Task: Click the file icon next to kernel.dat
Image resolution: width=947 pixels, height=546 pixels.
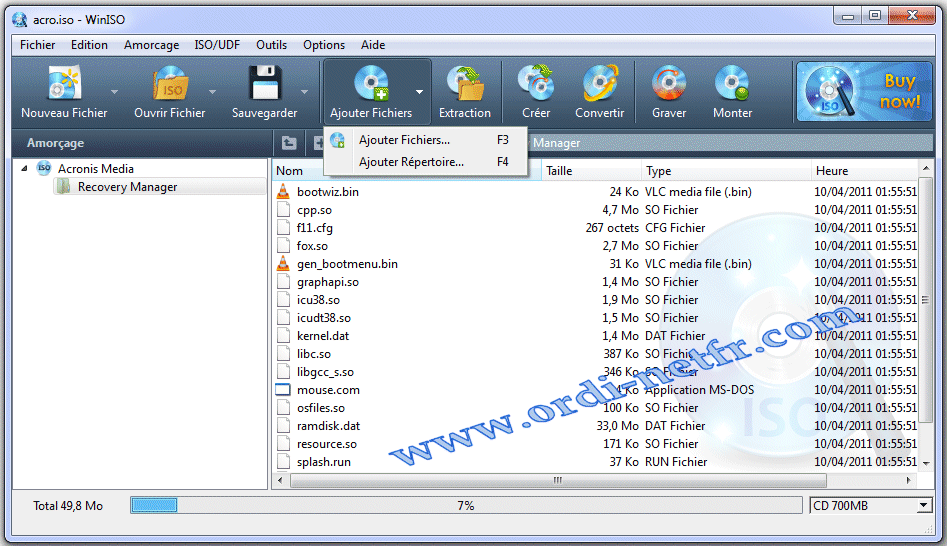Action: [x=283, y=335]
